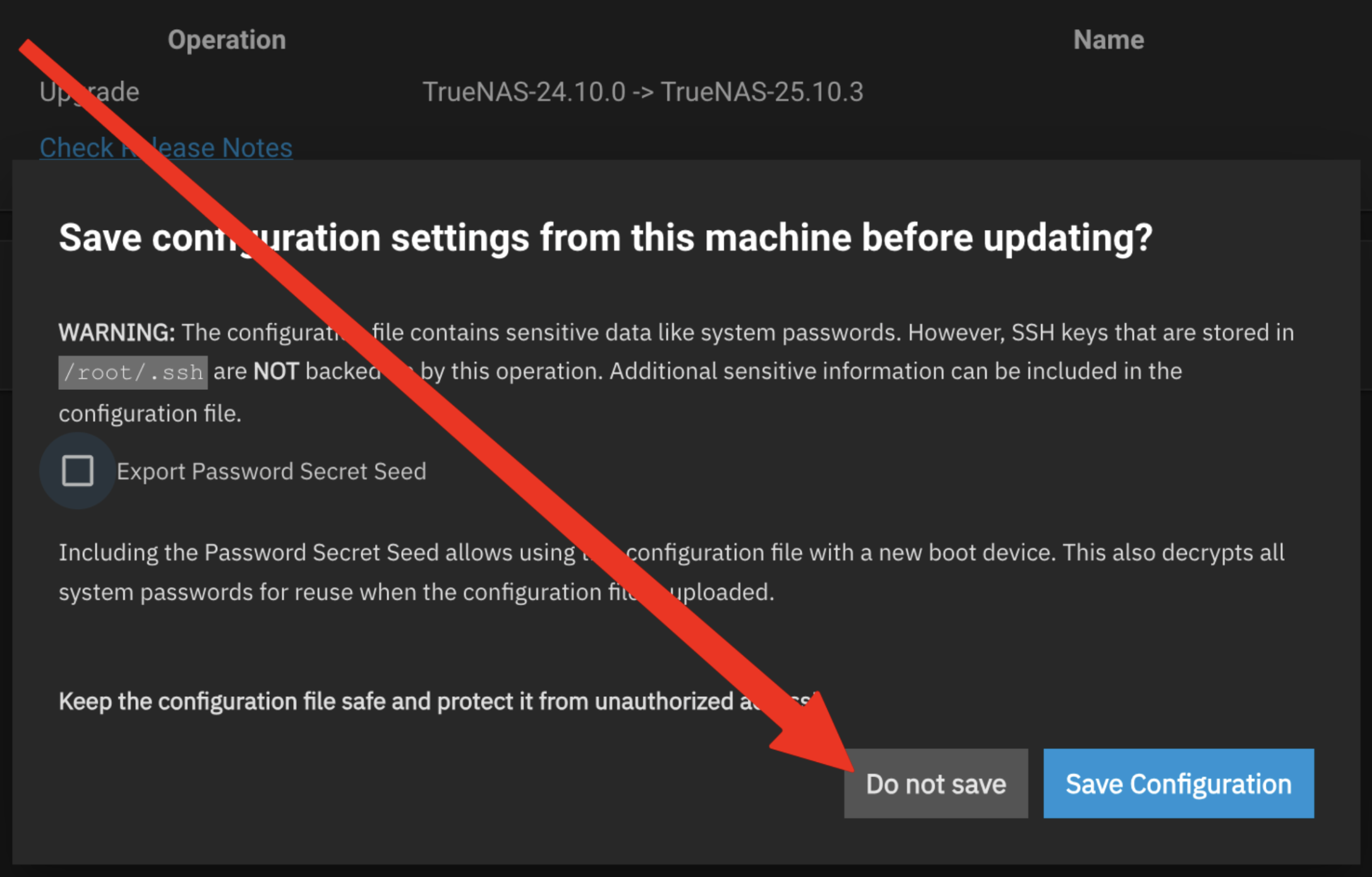Click the TrueNAS-24.10.0 source version text
This screenshot has width=1372, height=877.
click(524, 92)
